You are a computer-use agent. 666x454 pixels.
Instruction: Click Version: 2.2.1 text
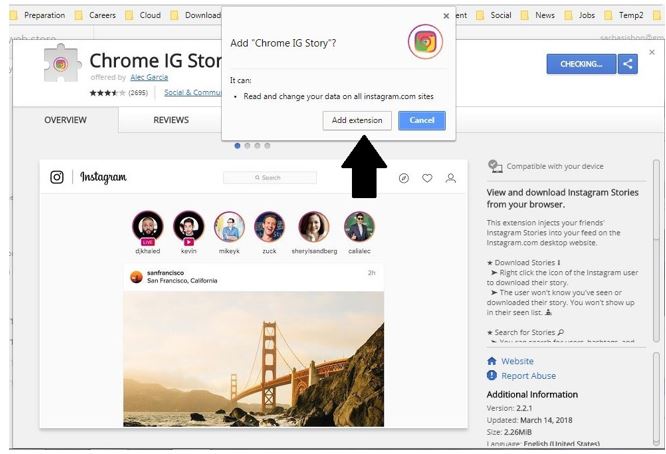coord(509,408)
